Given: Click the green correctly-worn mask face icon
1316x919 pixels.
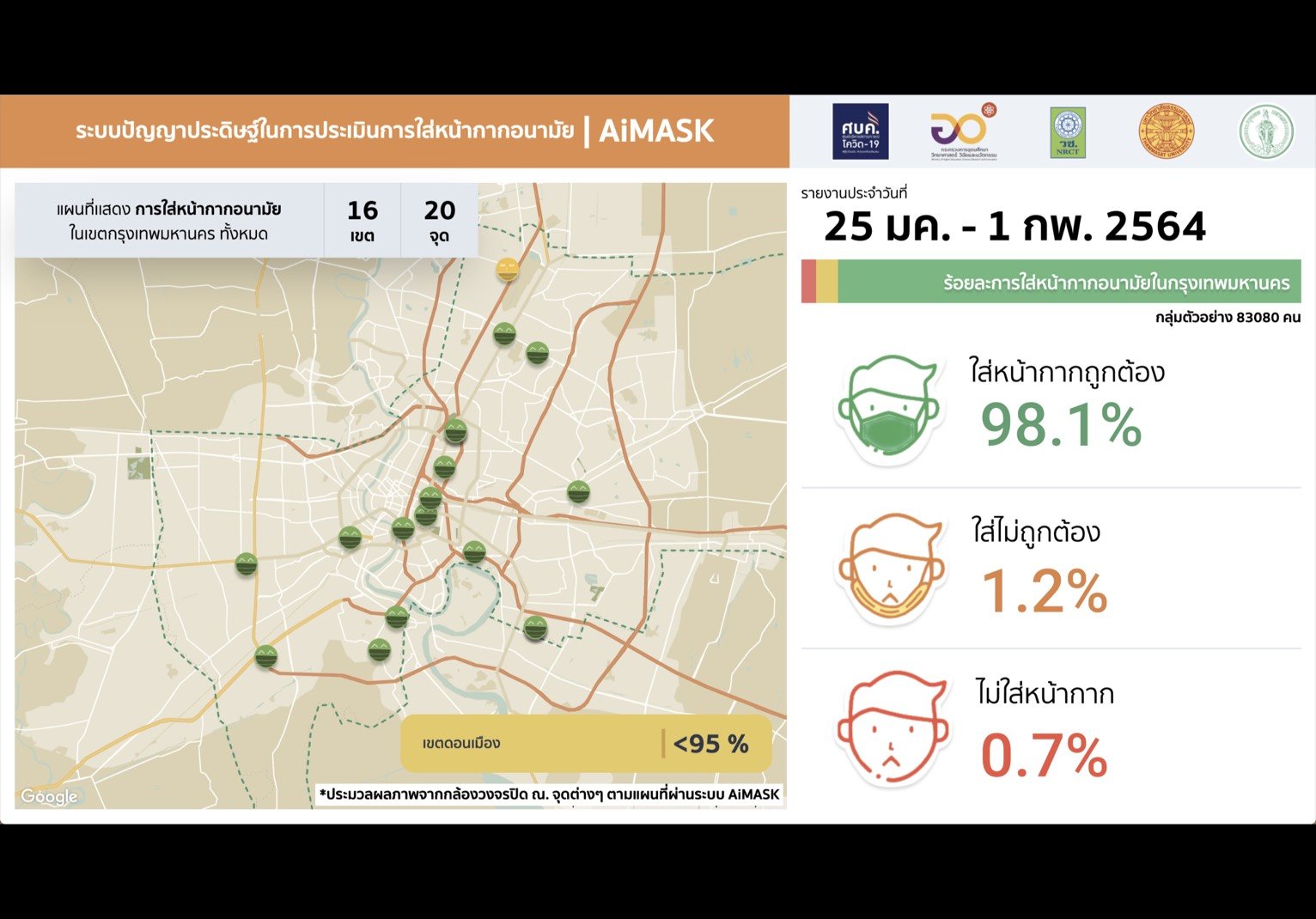Looking at the screenshot, I should [889, 410].
